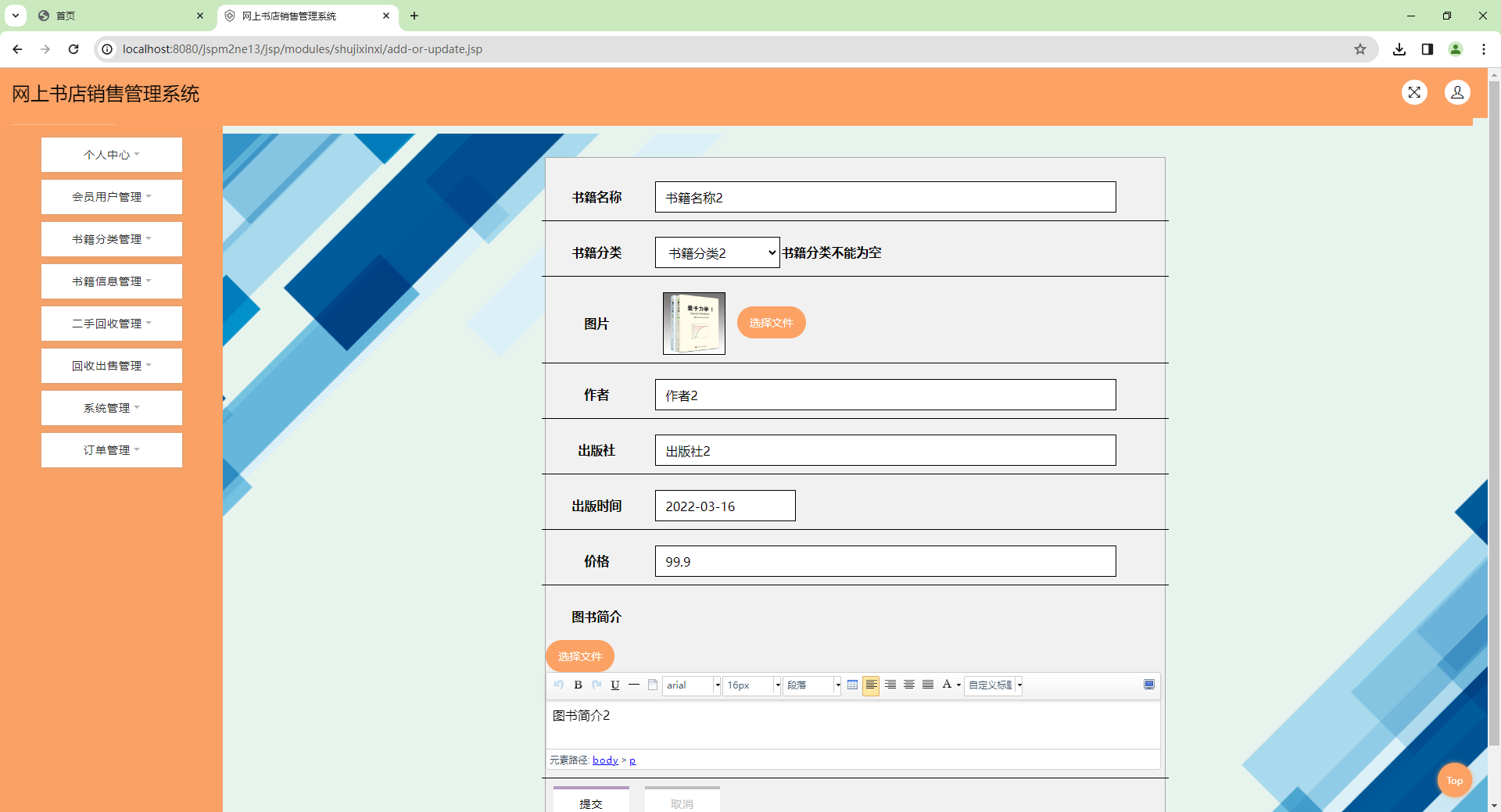Open the 书籍分类 dropdown
Image resolution: width=1501 pixels, height=812 pixels.
(717, 252)
